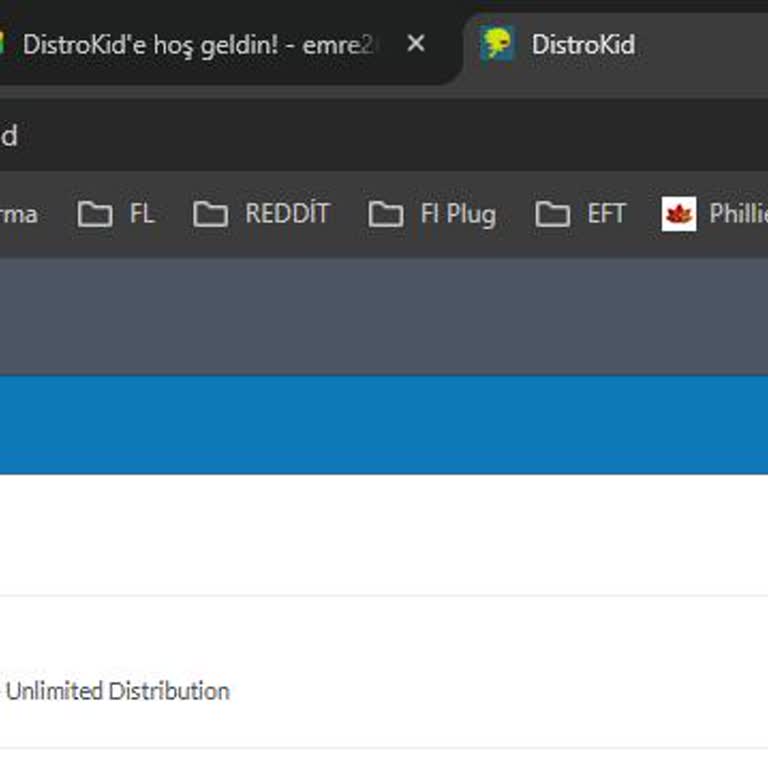Open the FL bookmarks folder
Screen dimensions: 768x768
point(117,214)
